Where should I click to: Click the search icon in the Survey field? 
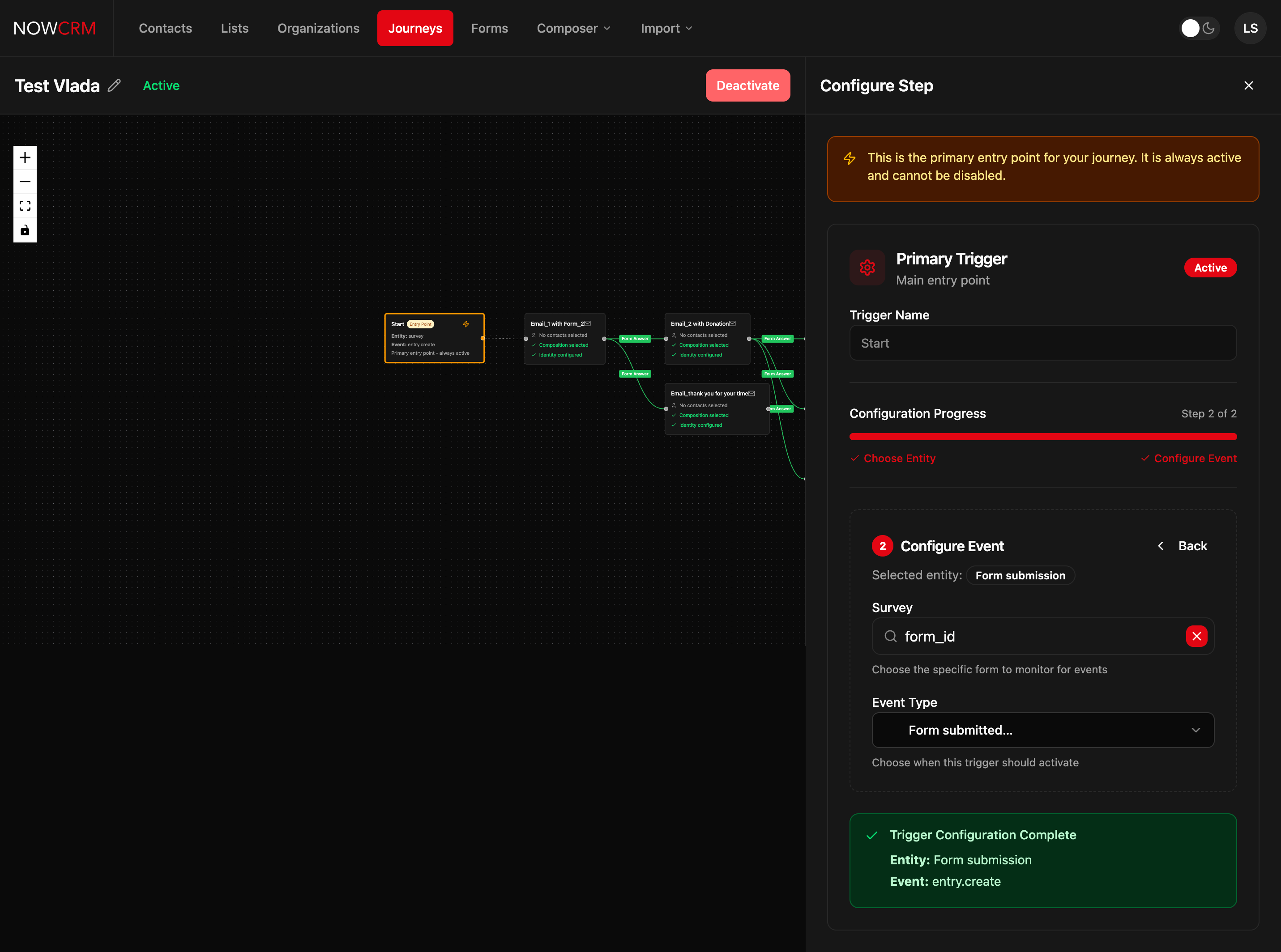tap(890, 636)
